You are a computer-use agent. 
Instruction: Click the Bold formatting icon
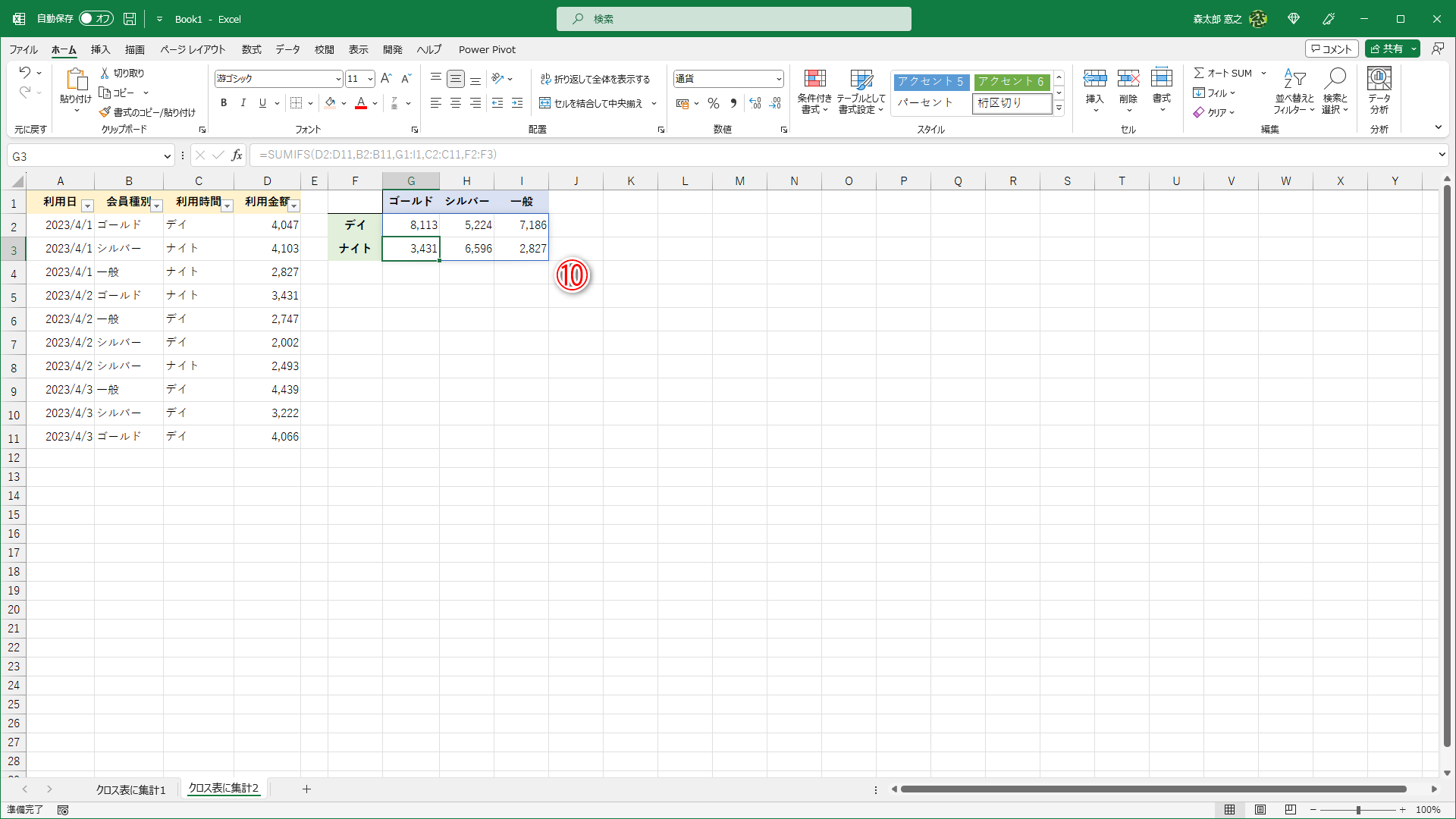pyautogui.click(x=224, y=103)
